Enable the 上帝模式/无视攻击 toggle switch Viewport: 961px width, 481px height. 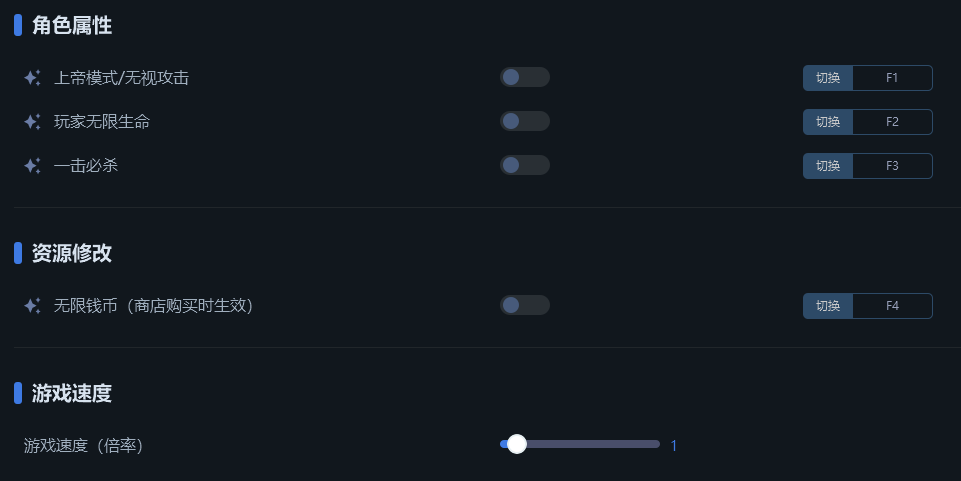(525, 77)
